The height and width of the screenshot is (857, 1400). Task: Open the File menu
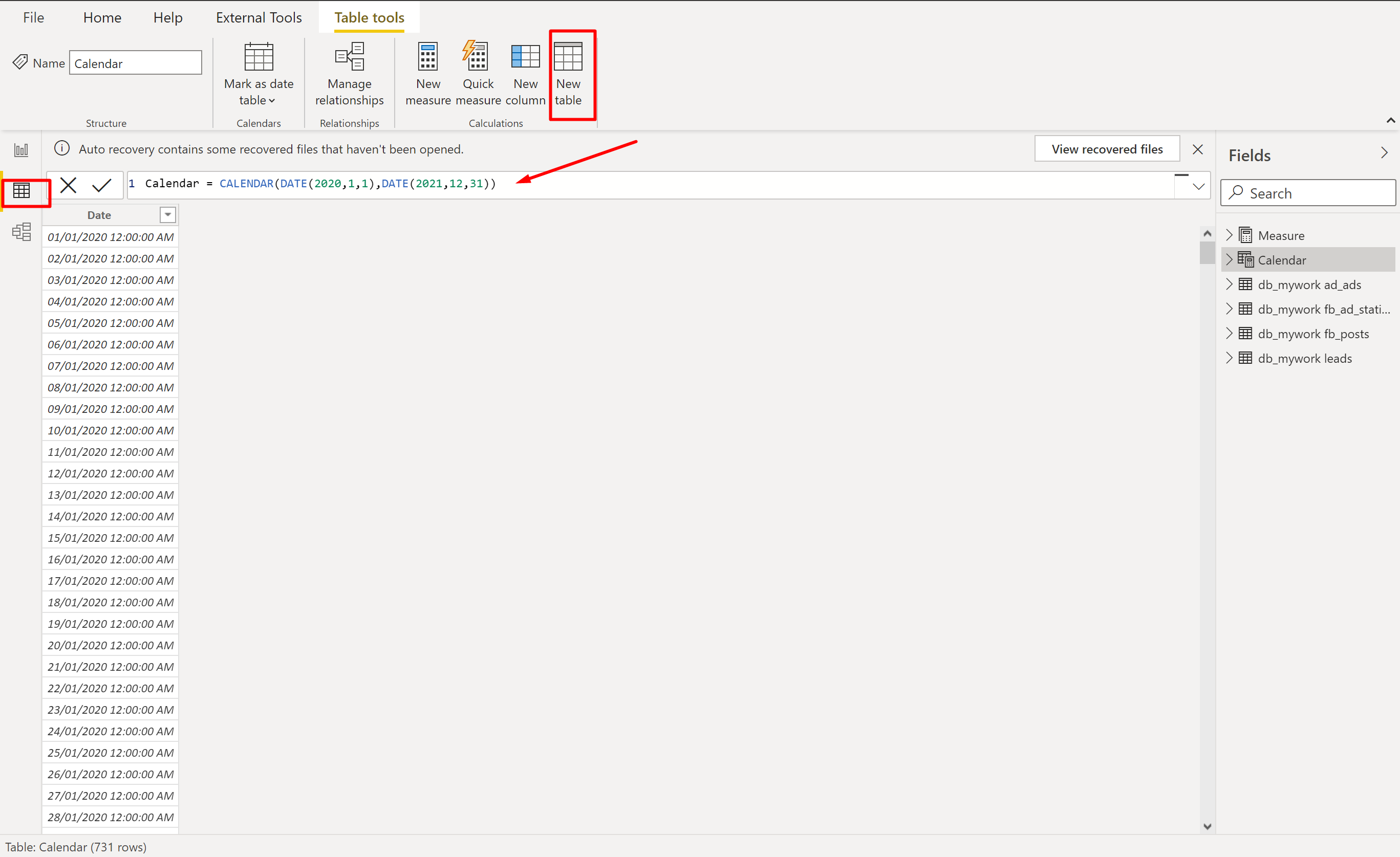click(x=33, y=17)
